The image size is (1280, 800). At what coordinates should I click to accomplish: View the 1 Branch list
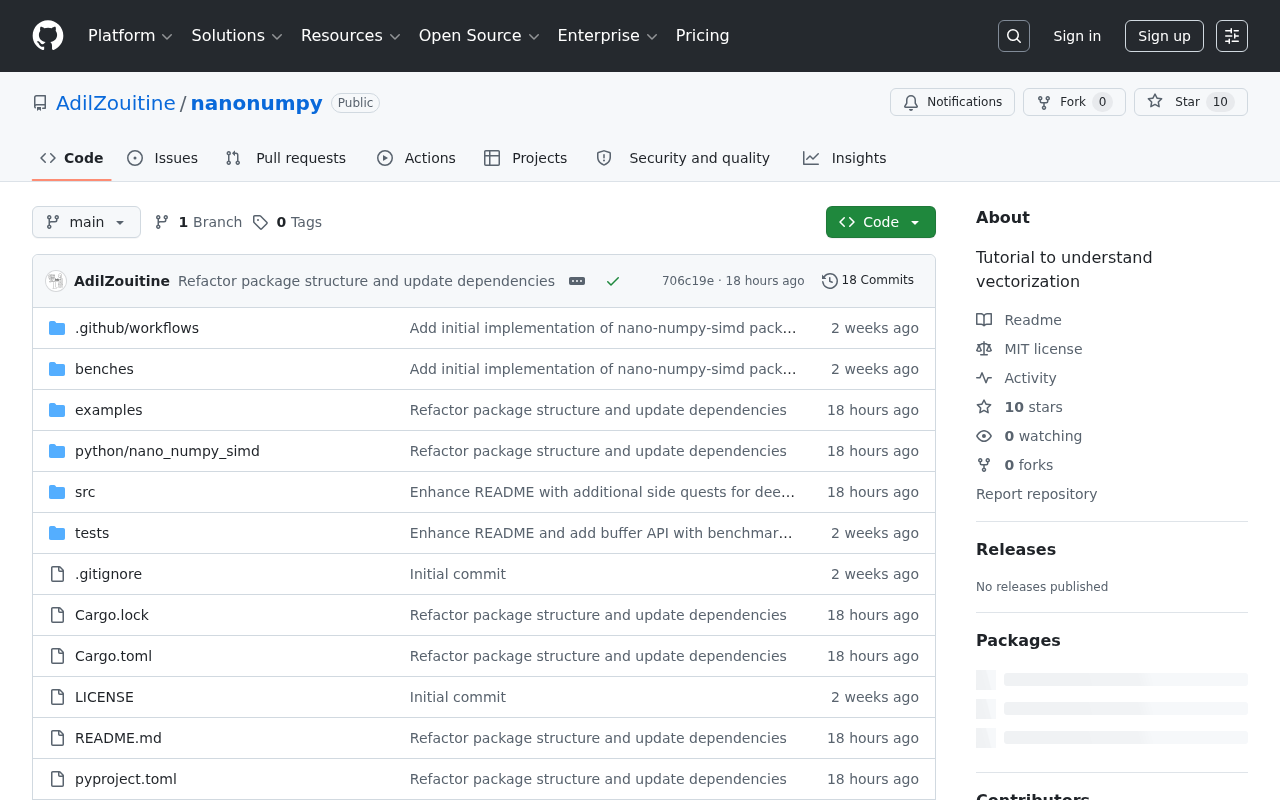(199, 222)
